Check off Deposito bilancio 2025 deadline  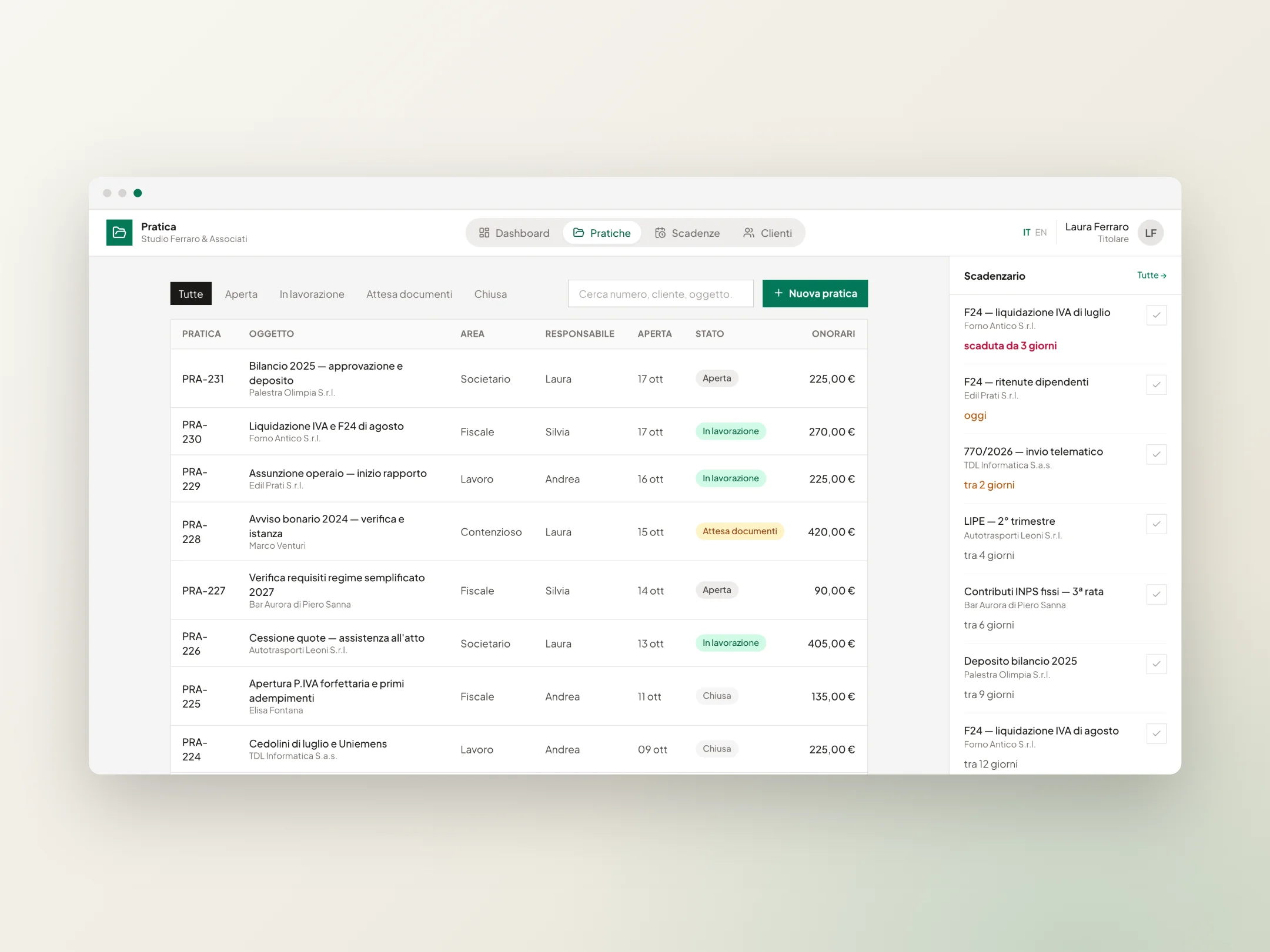1157,664
